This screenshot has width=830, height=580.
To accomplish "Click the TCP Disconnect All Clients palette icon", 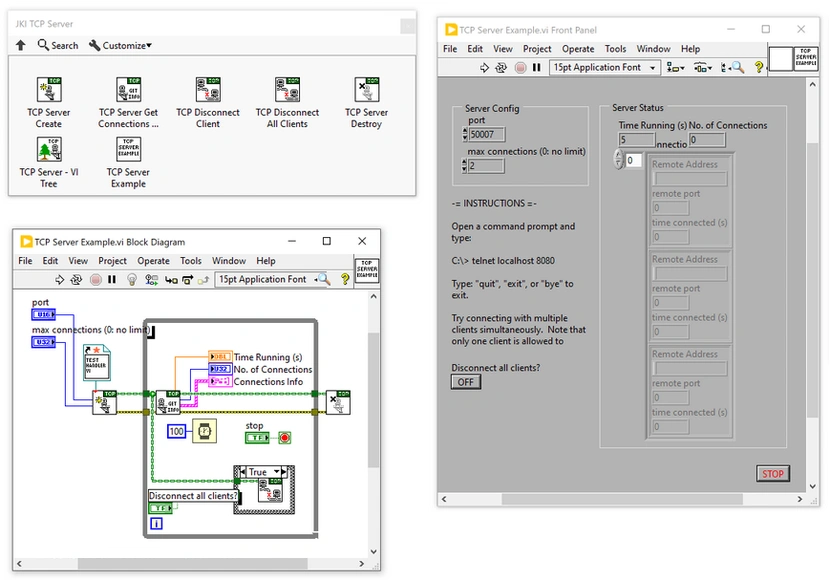I will (287, 89).
